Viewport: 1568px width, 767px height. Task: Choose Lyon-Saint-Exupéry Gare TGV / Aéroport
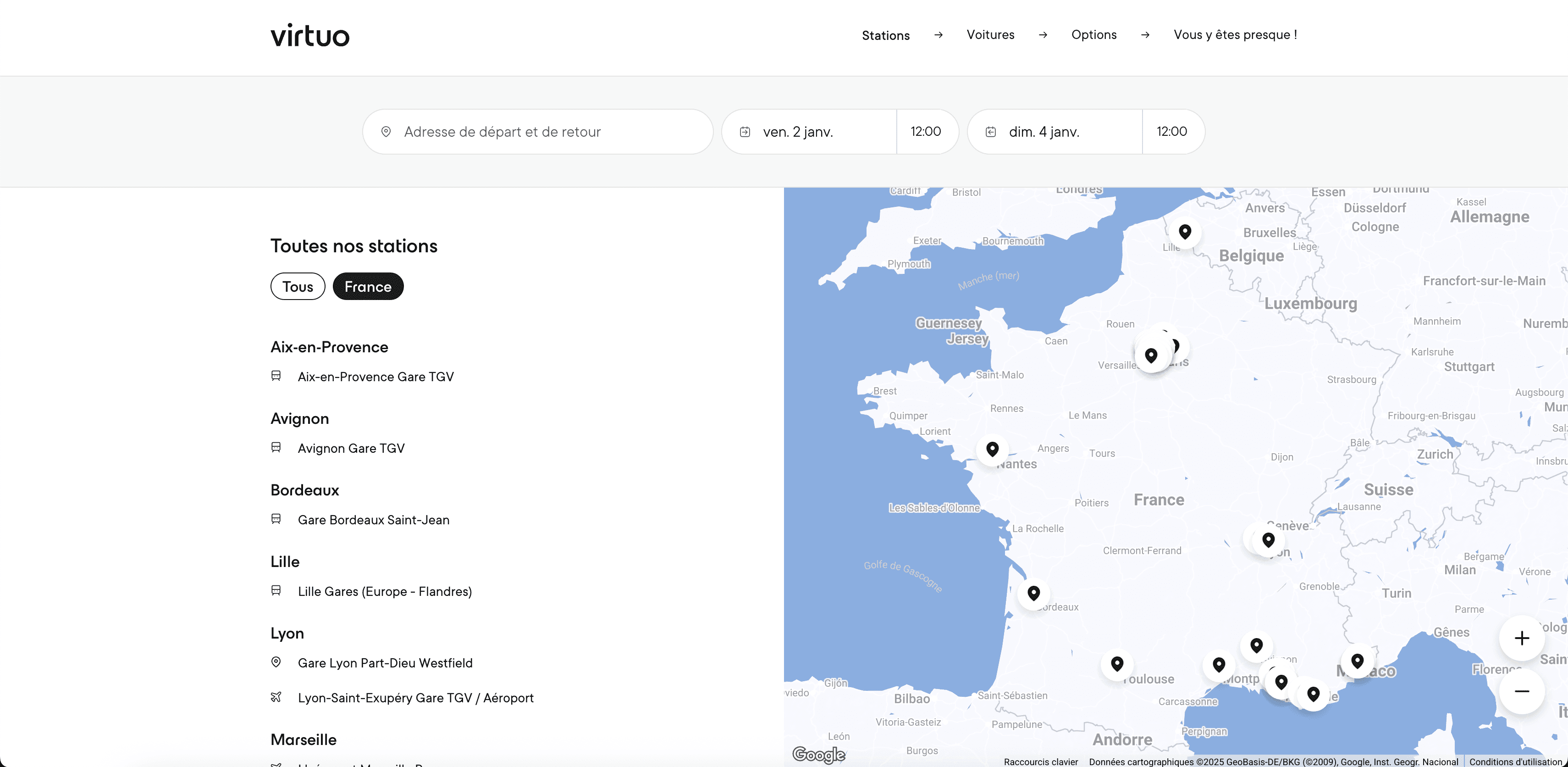pos(415,698)
